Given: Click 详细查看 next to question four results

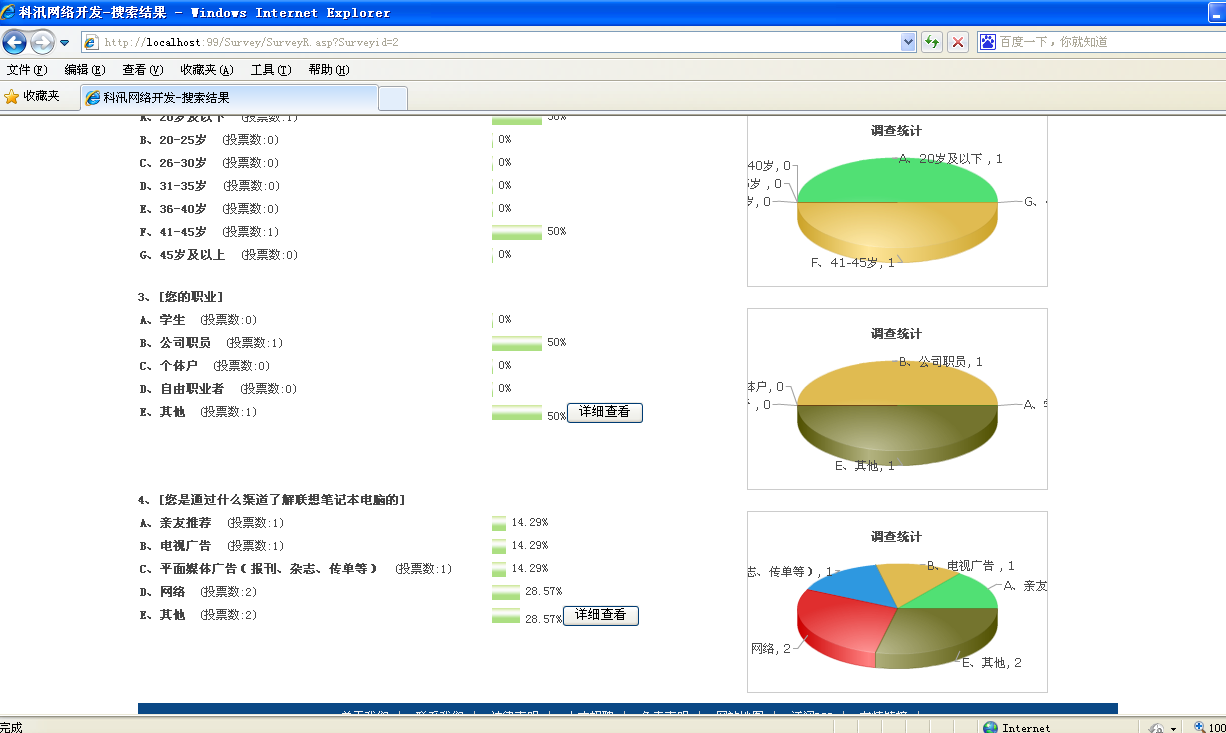Looking at the screenshot, I should coord(600,615).
